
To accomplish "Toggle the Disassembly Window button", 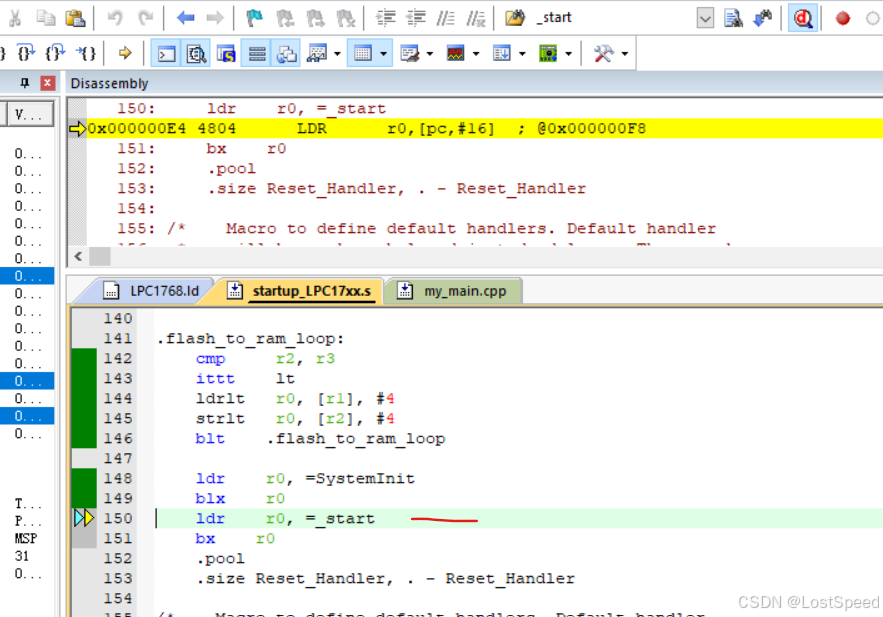I will click(196, 54).
